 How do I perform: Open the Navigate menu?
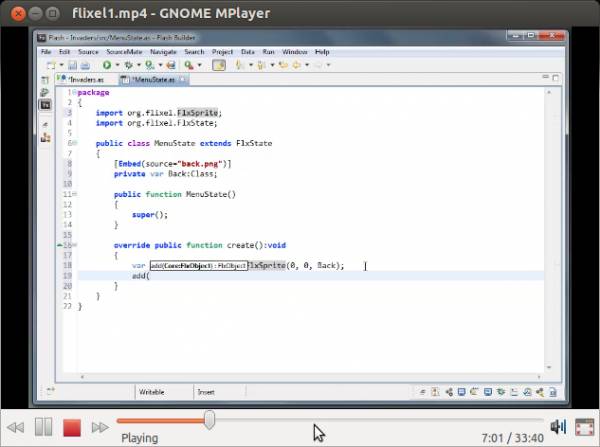[x=163, y=52]
